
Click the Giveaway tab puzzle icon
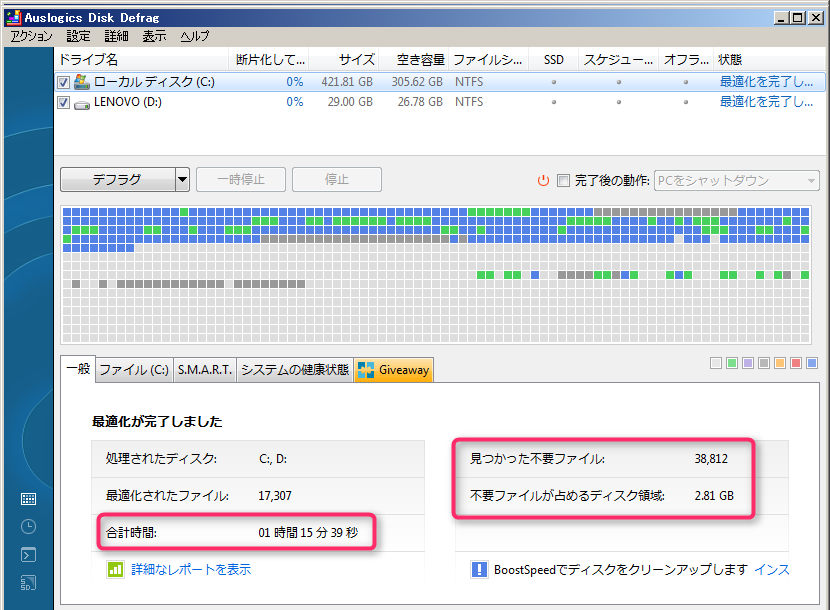coord(366,370)
